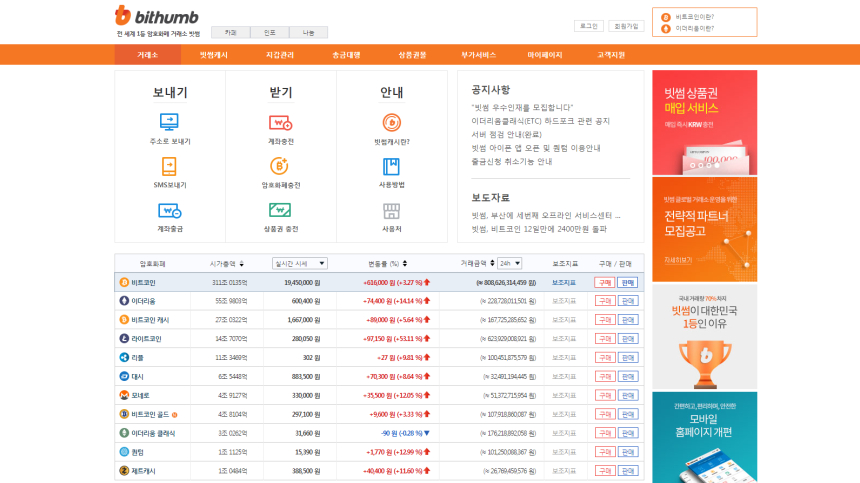Screen dimensions: 860x483
Task: Click 판매 in the 제트캐시 row
Action: (627, 471)
